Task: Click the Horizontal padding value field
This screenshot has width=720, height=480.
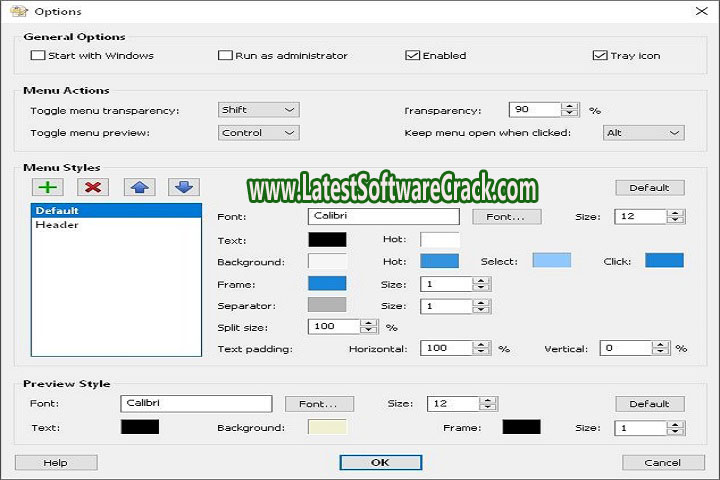Action: (446, 348)
